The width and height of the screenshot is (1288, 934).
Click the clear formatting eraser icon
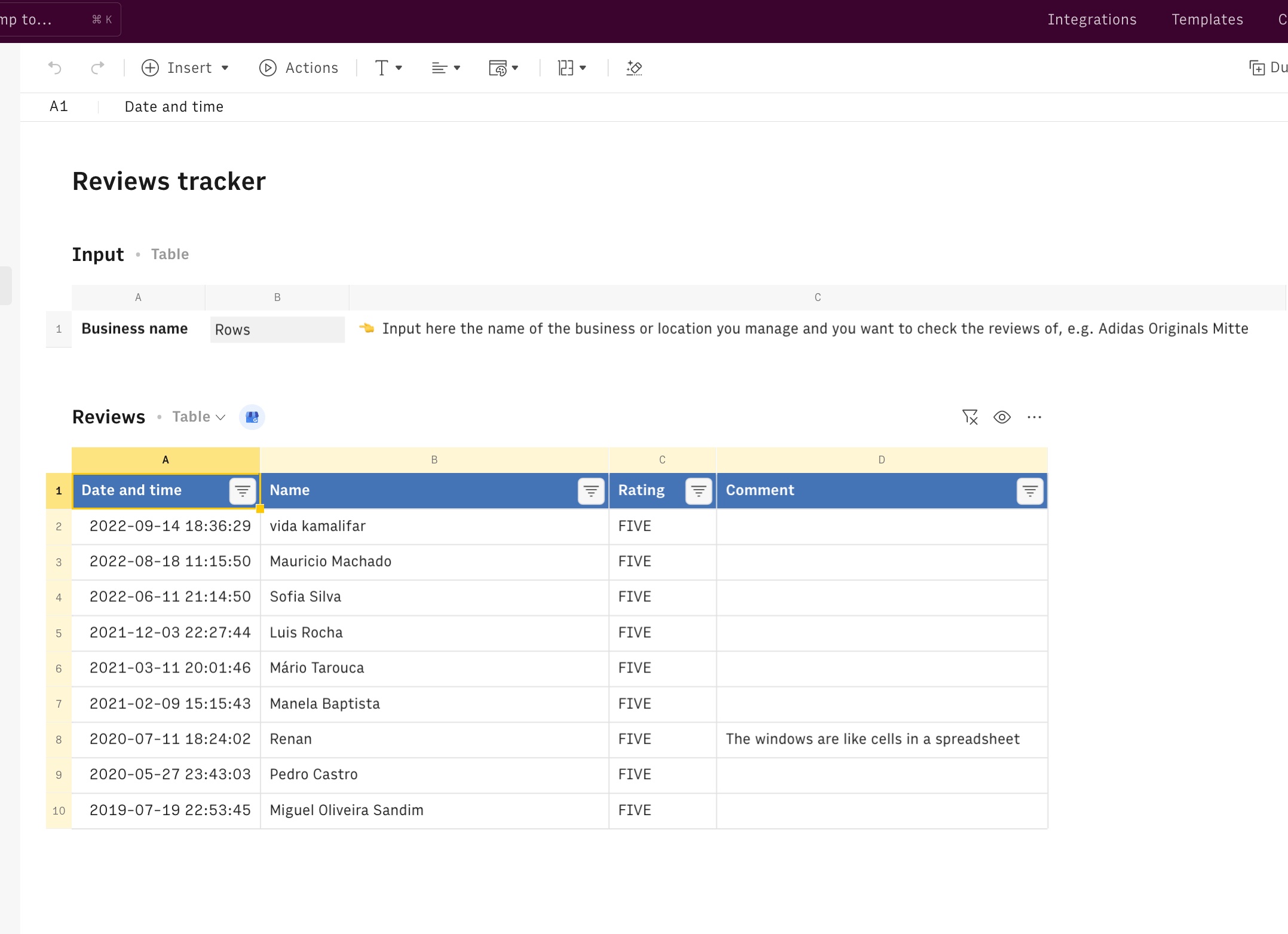(x=634, y=68)
